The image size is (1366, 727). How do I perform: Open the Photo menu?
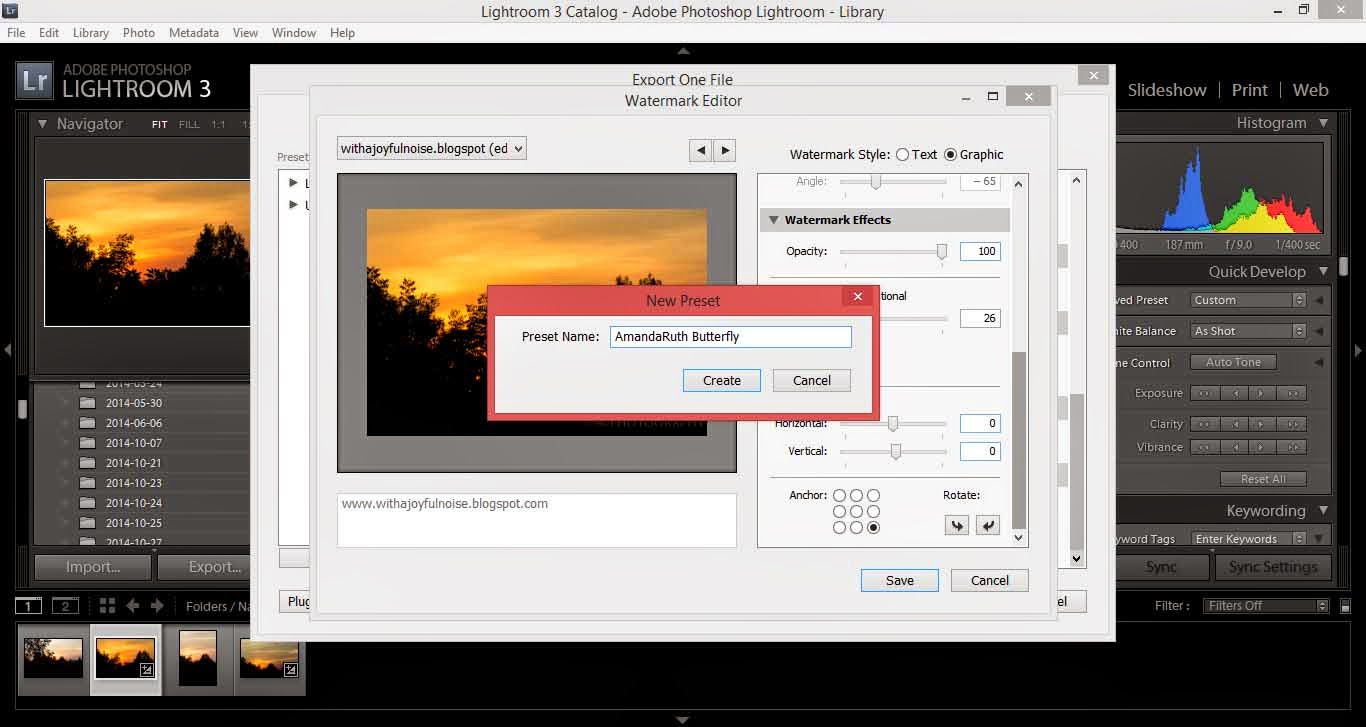(138, 33)
